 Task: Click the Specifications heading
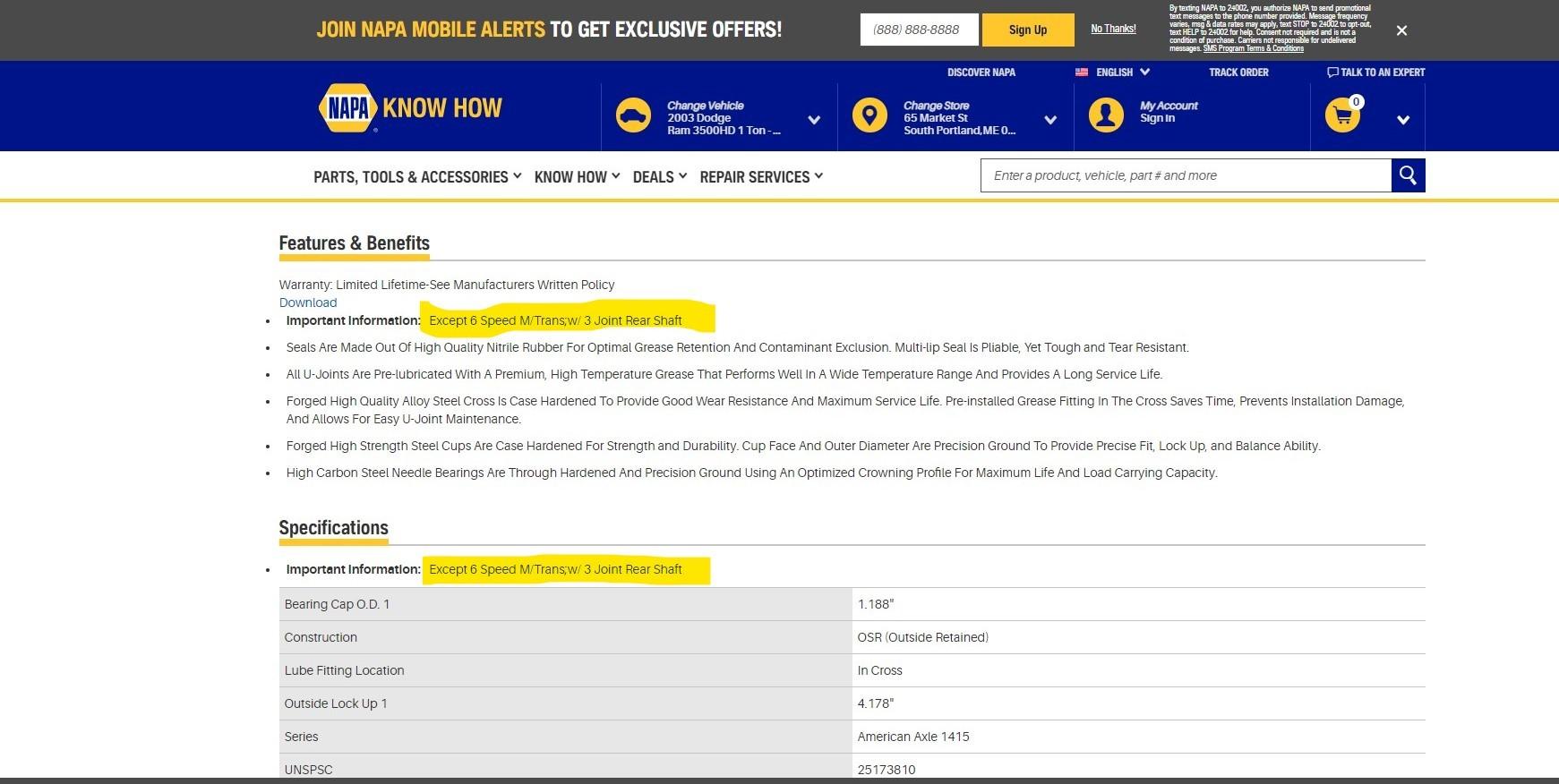(333, 528)
